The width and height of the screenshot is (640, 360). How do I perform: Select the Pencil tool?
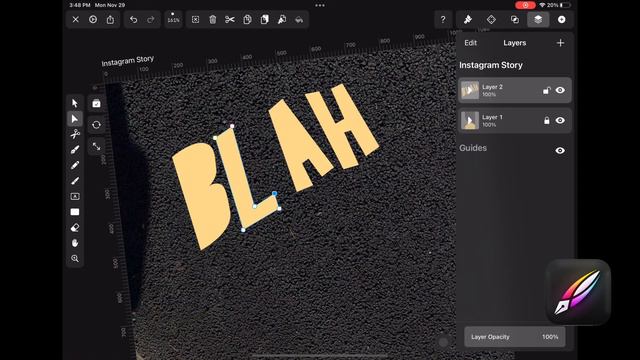[x=75, y=165]
